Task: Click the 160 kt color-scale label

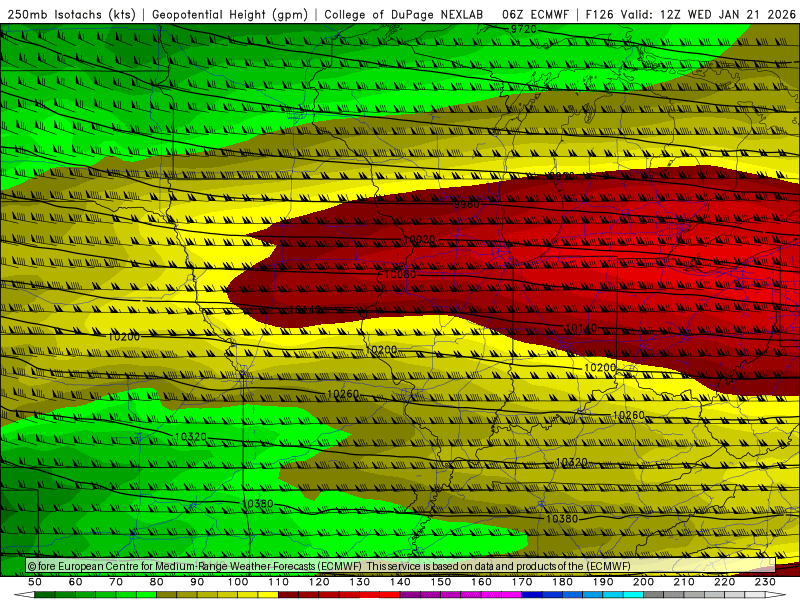Action: pyautogui.click(x=481, y=582)
